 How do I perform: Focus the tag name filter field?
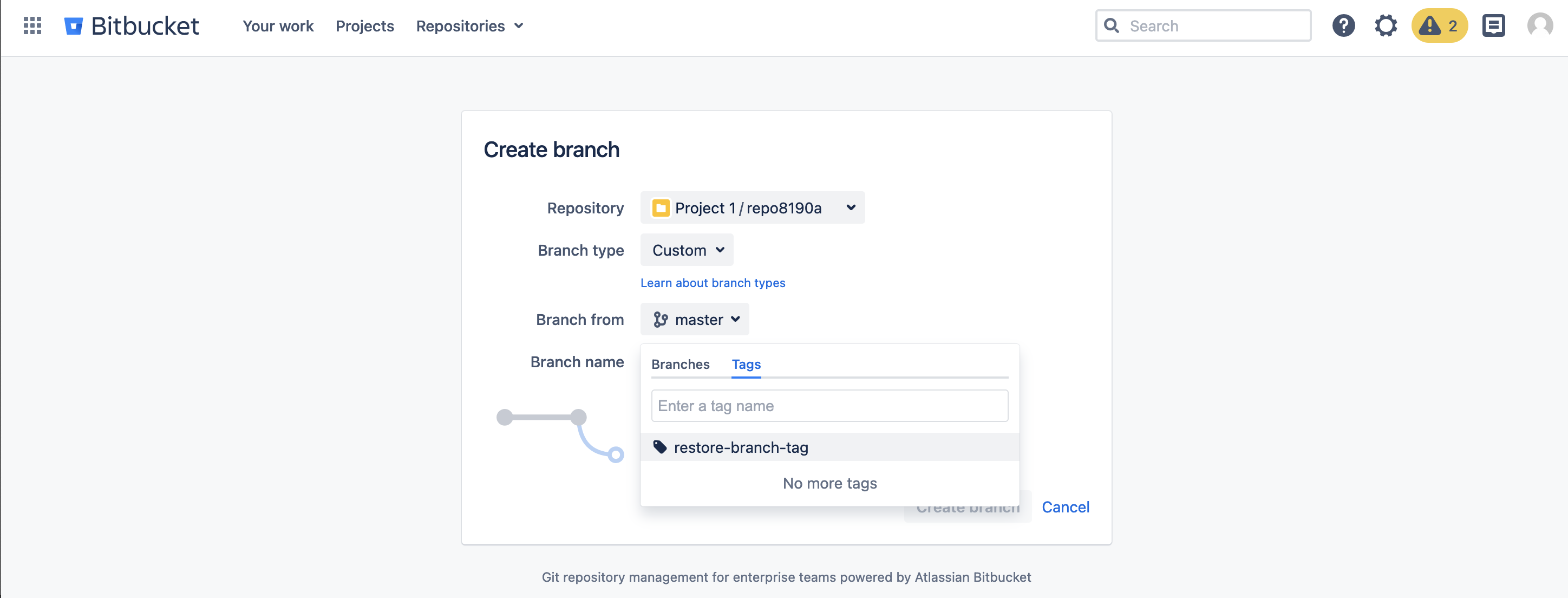point(829,406)
